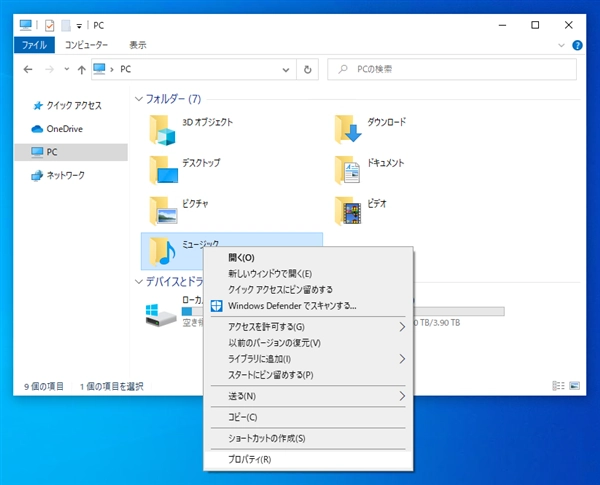Open the quick access toolbar customize dropdown
This screenshot has width=600, height=485.
tap(79, 26)
